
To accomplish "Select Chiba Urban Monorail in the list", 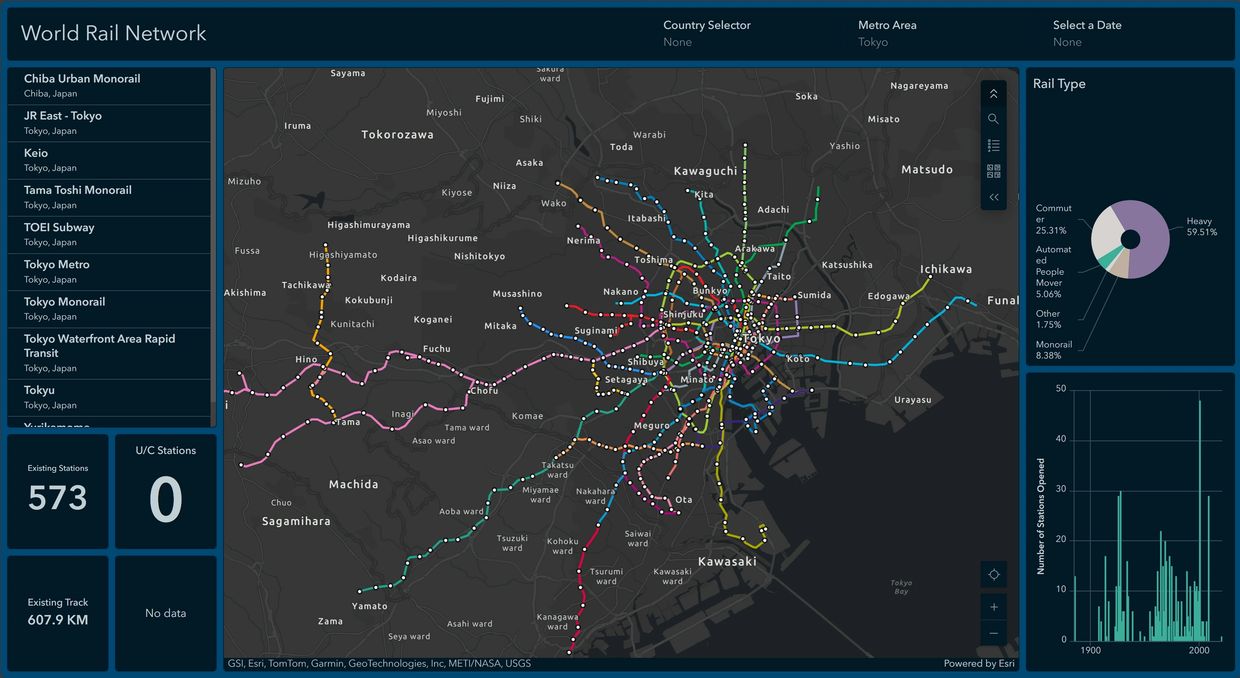I will click(109, 85).
